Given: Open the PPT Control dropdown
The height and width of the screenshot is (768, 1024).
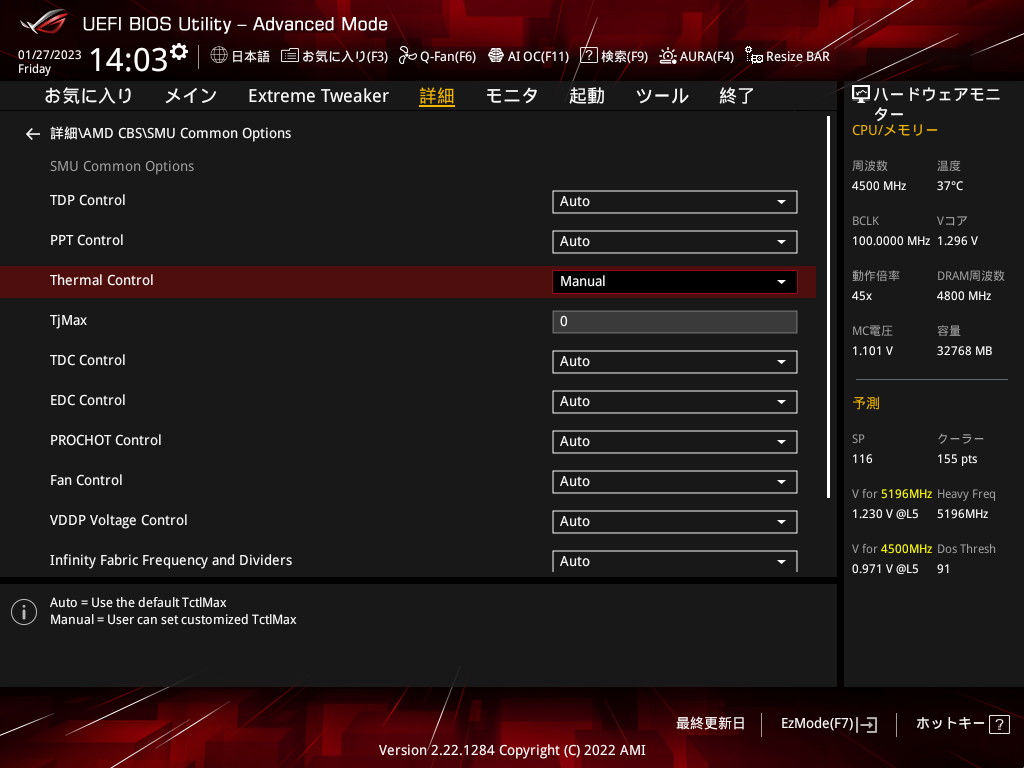Looking at the screenshot, I should click(675, 242).
